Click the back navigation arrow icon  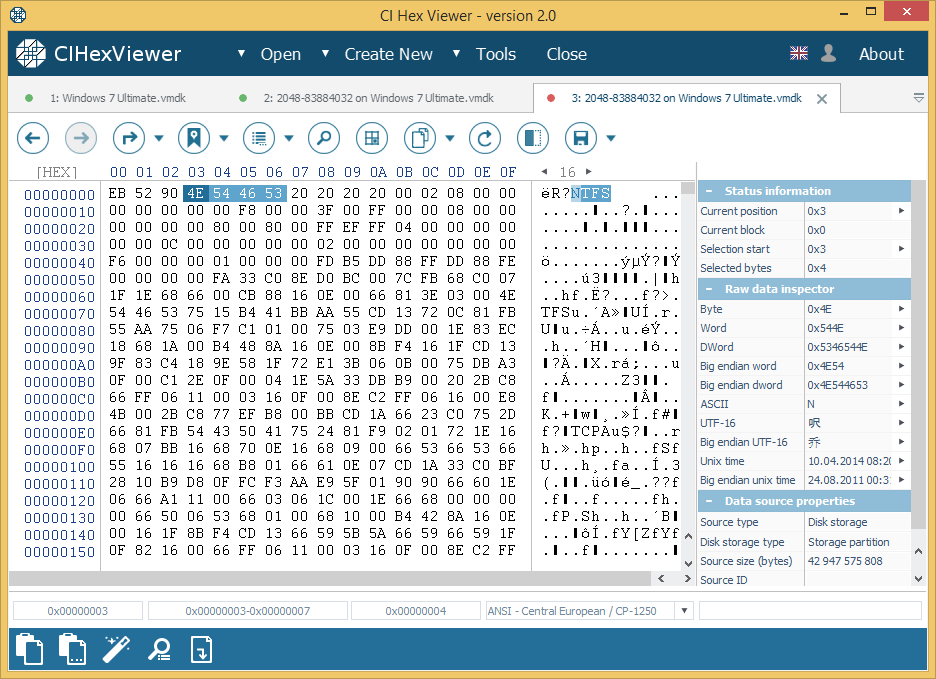tap(33, 139)
